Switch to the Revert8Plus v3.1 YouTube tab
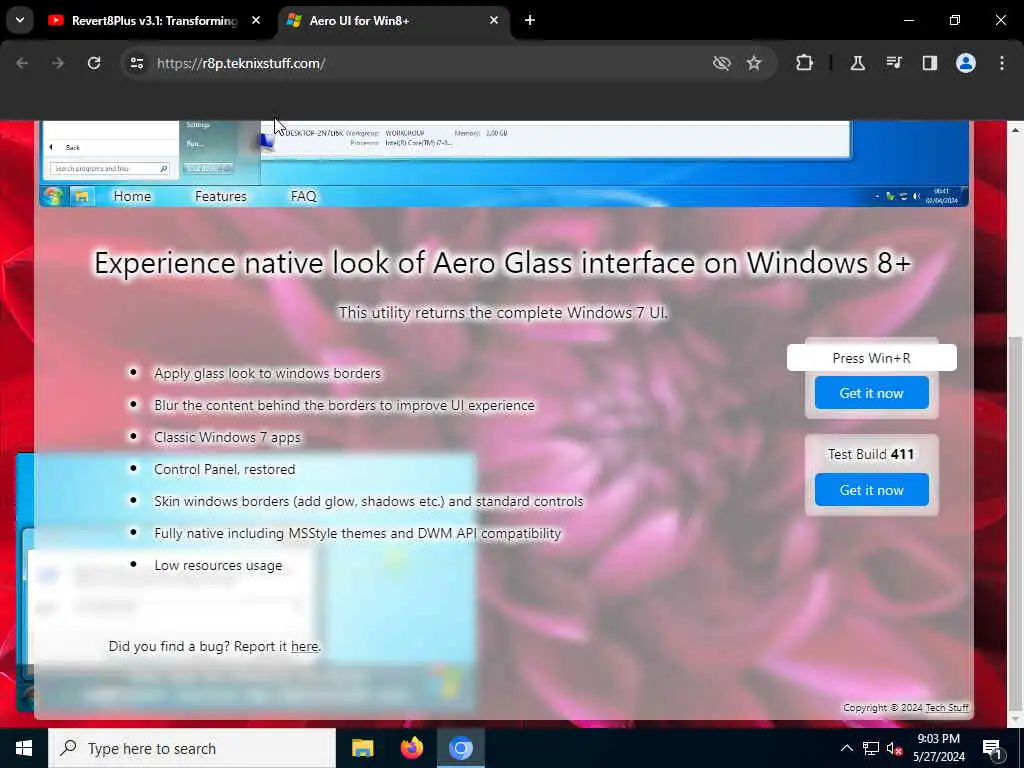Viewport: 1024px width, 768px height. [x=155, y=21]
